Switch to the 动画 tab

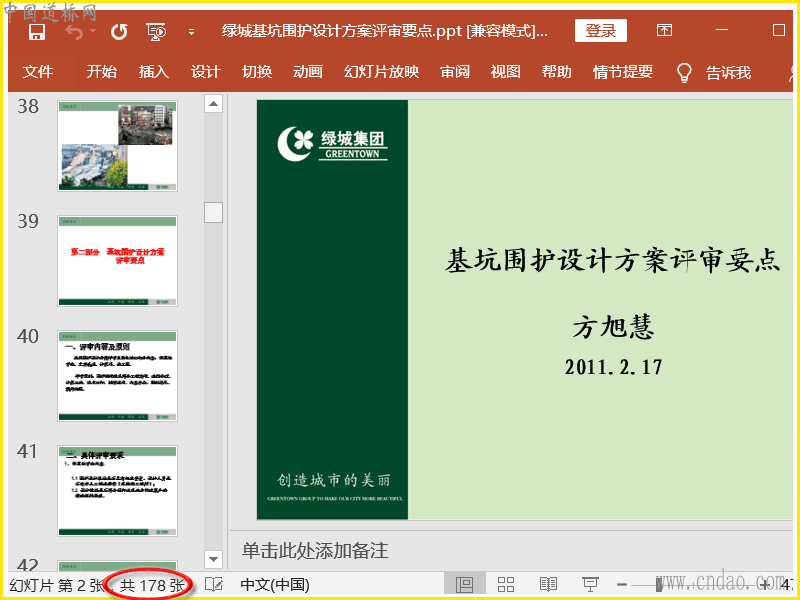(308, 72)
